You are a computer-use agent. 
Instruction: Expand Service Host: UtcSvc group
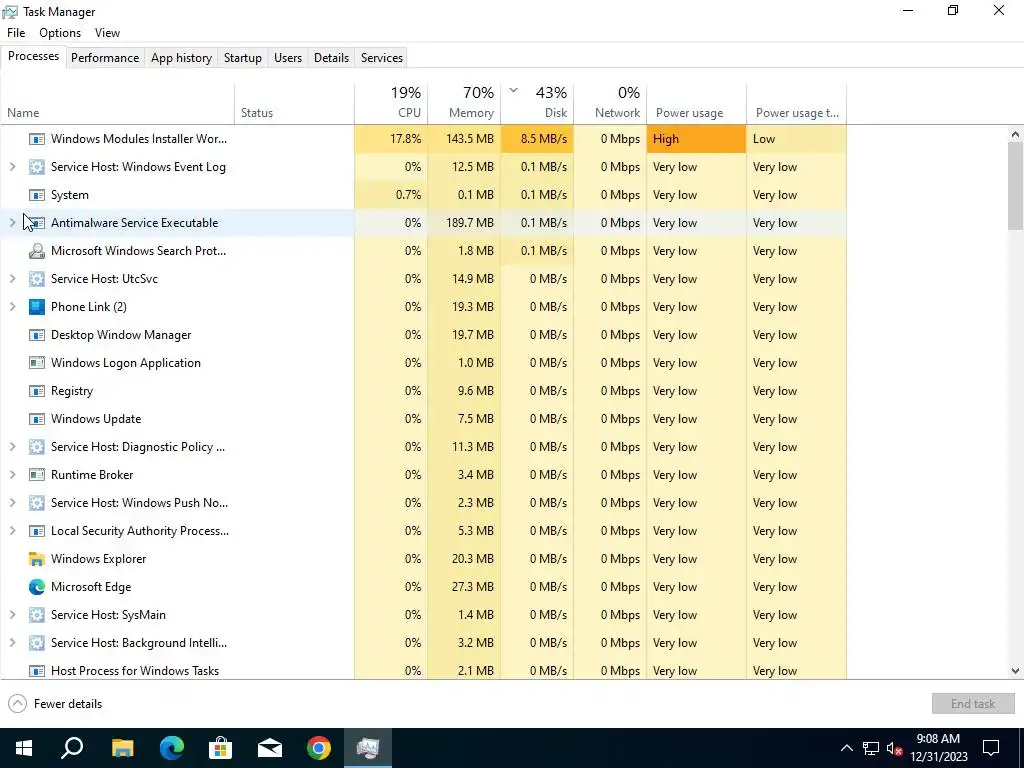tap(12, 279)
